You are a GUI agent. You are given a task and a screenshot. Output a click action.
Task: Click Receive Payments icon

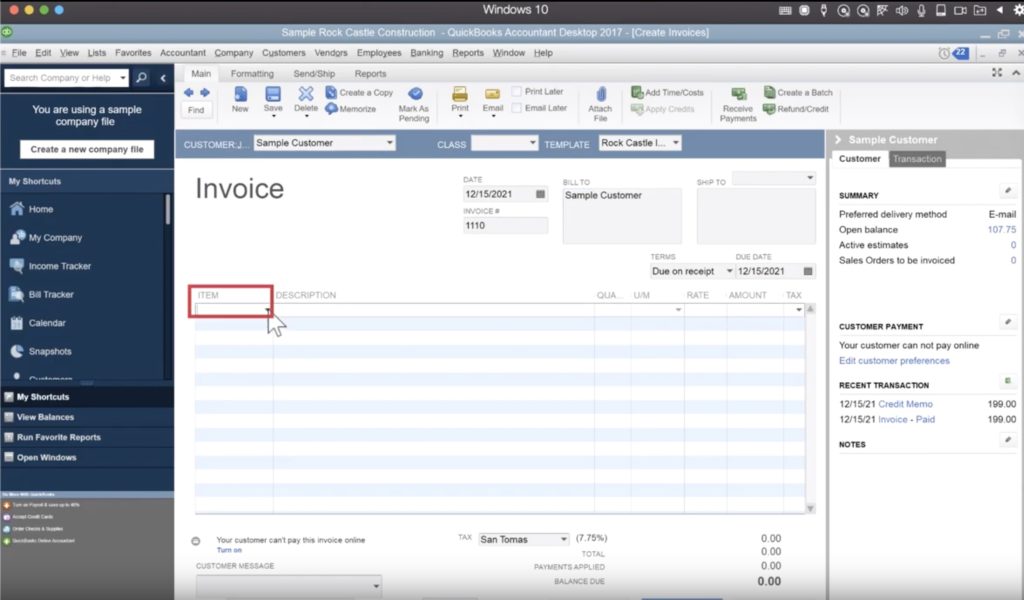point(739,94)
